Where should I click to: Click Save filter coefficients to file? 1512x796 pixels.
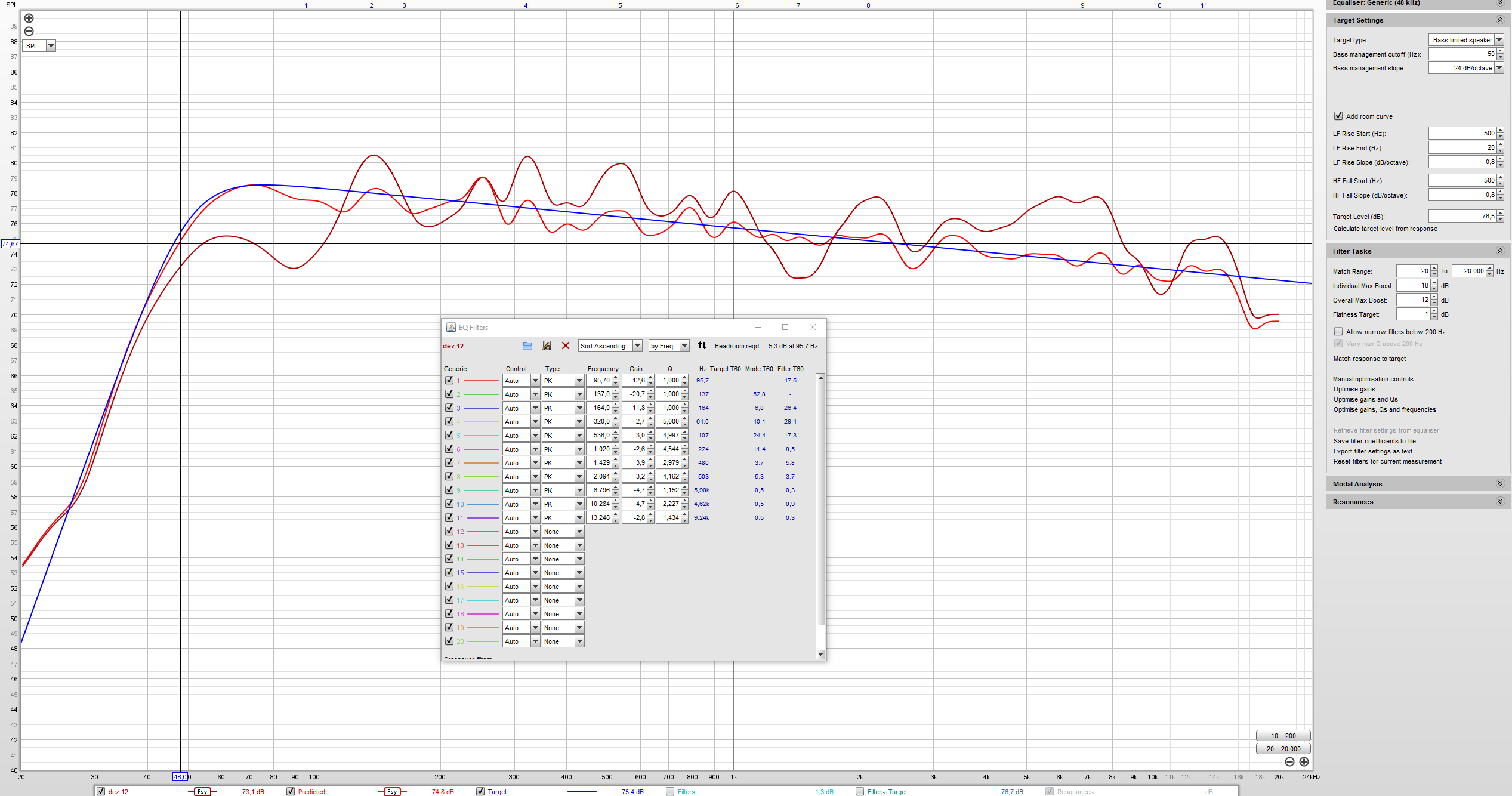(x=1374, y=442)
